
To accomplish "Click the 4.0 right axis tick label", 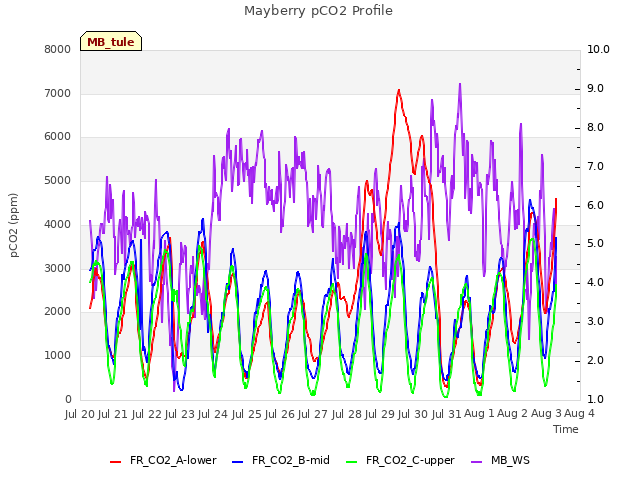I will tap(595, 282).
